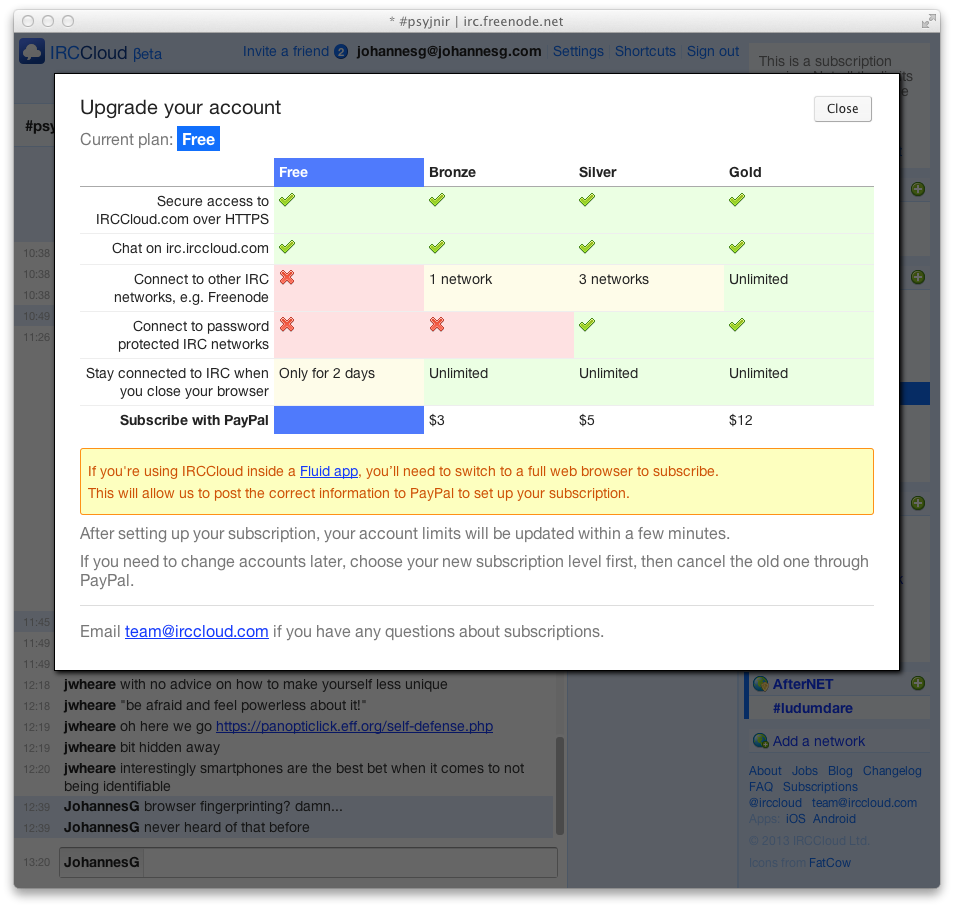Open the Jobs footer link
Image resolution: width=954 pixels, height=908 pixels.
(x=805, y=770)
